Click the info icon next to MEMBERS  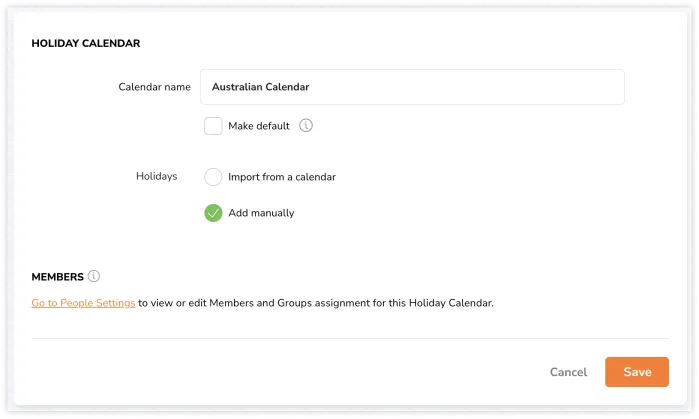(x=94, y=276)
